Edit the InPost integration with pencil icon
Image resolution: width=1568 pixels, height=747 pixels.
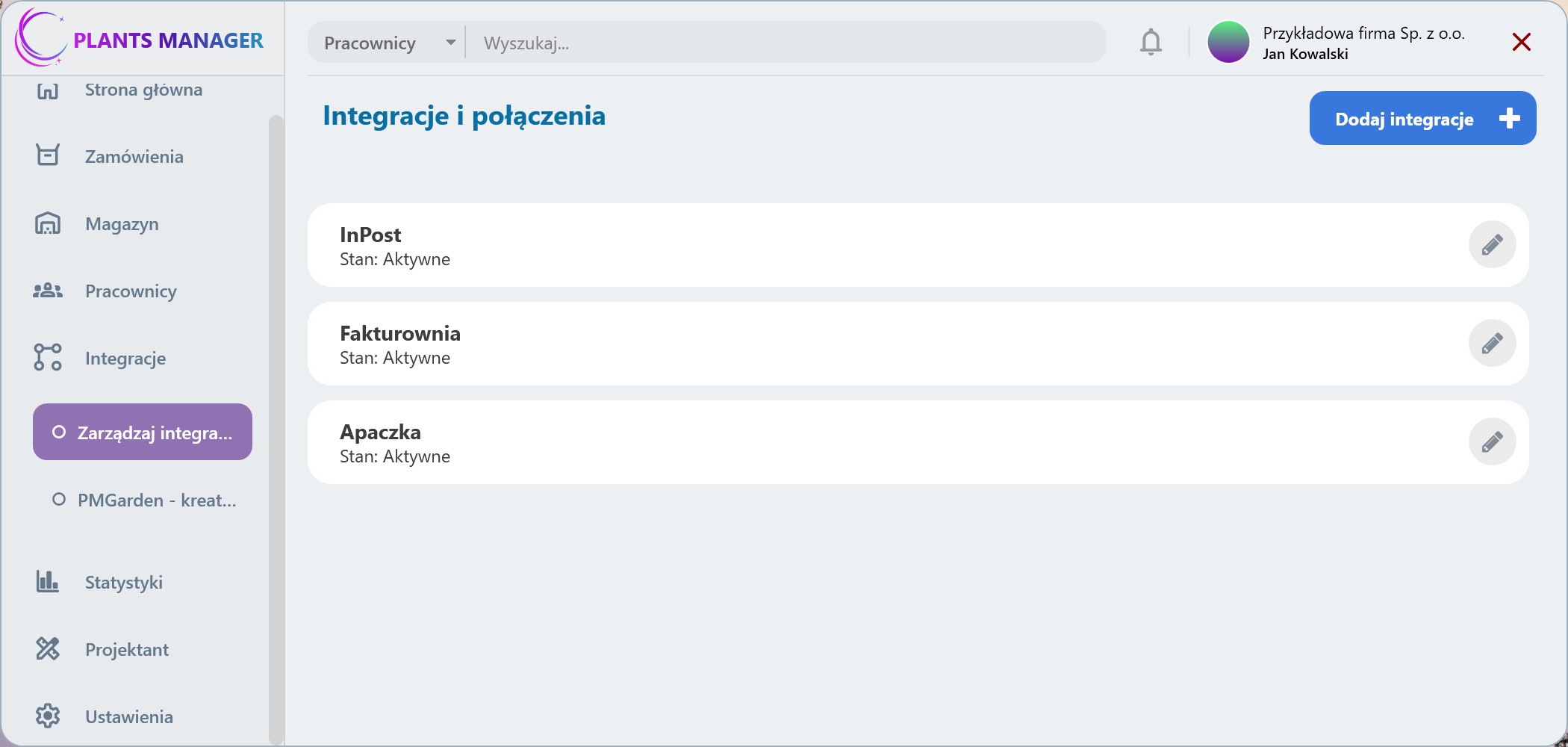point(1491,244)
